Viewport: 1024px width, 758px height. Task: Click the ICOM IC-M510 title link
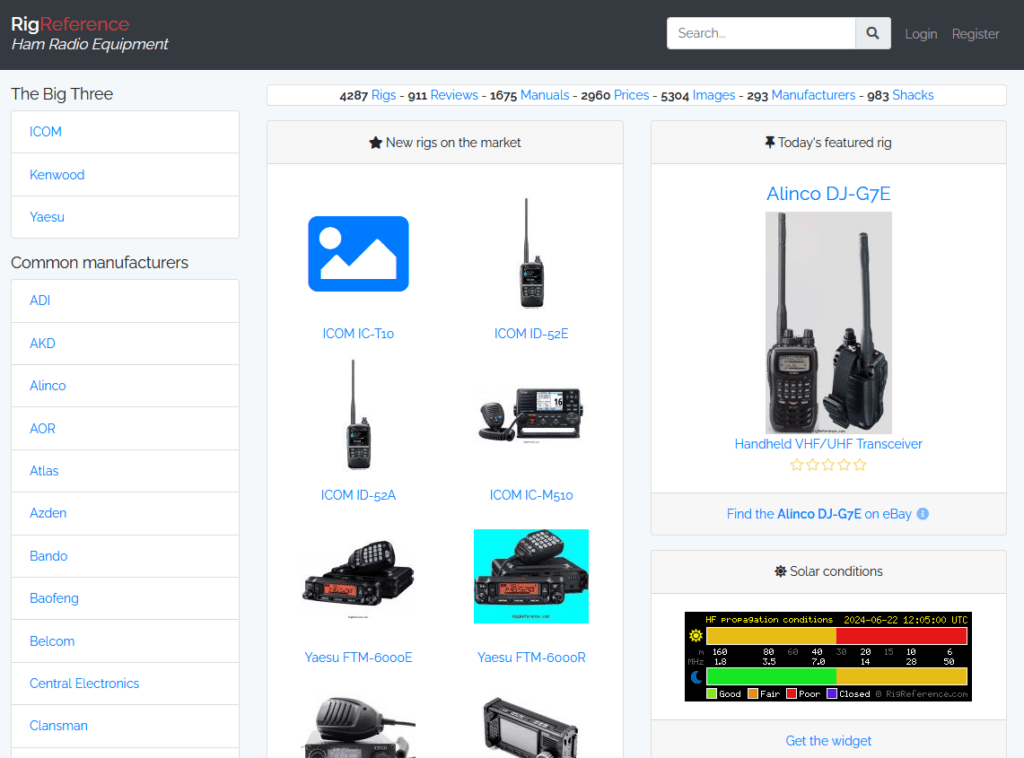click(531, 496)
